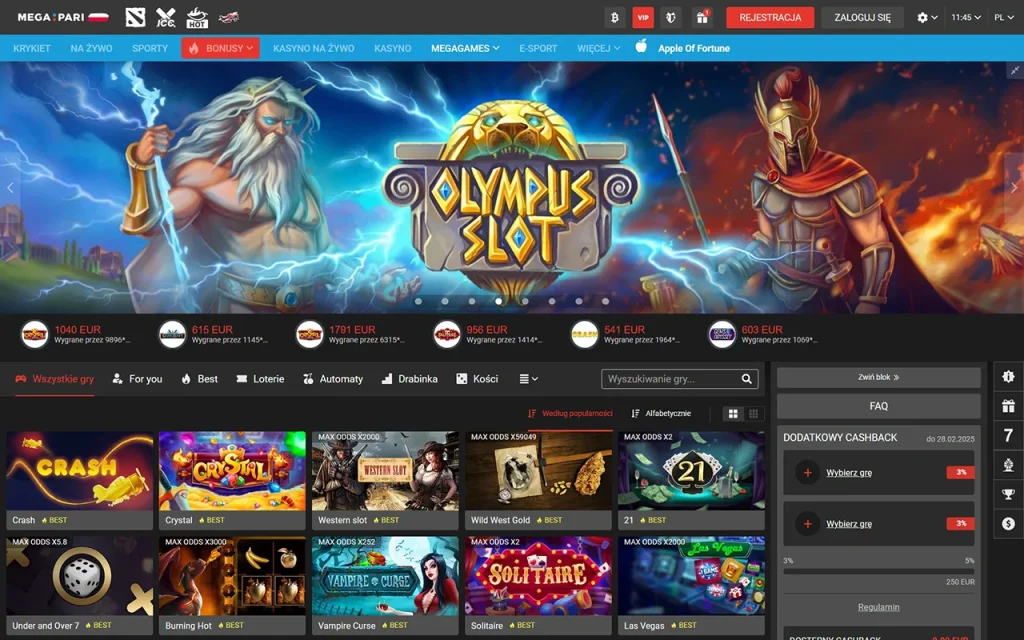The width and height of the screenshot is (1024, 640).
Task: Open the Regulamin link
Action: (878, 607)
